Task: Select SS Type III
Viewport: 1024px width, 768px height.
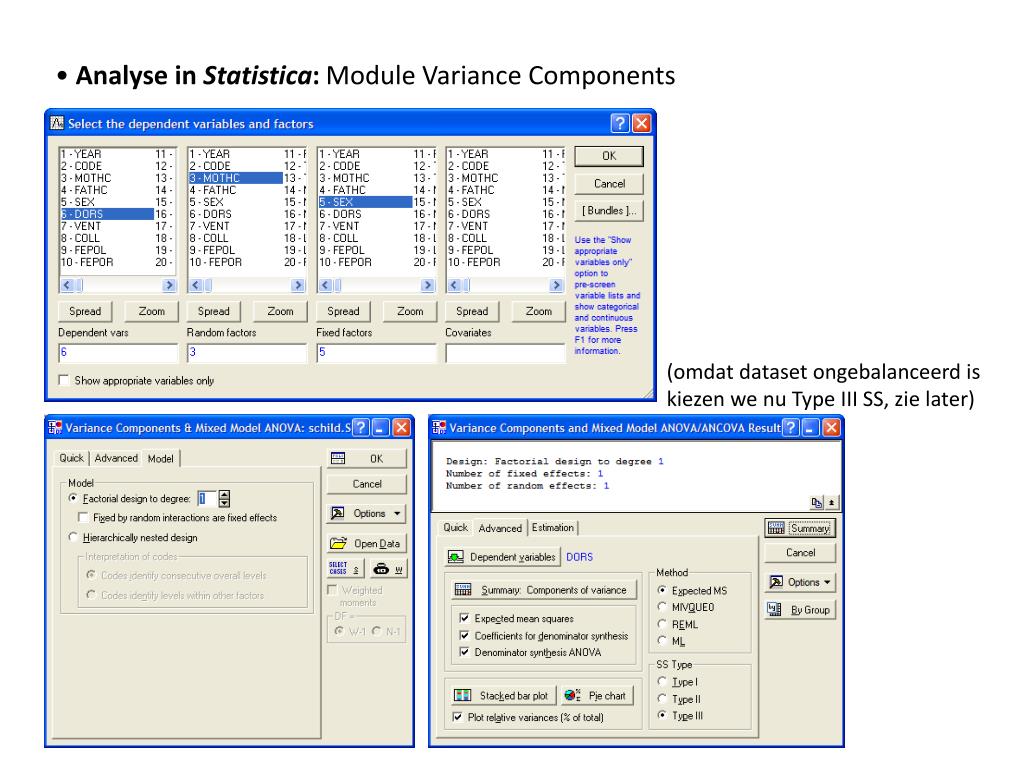Action: coord(662,716)
